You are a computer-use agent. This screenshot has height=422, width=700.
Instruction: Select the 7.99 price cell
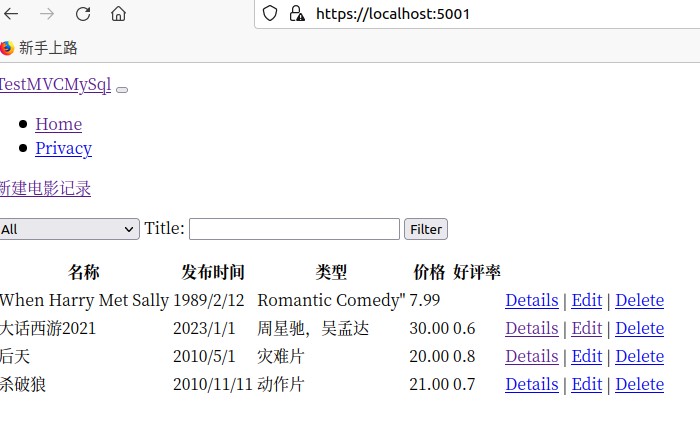(x=425, y=300)
